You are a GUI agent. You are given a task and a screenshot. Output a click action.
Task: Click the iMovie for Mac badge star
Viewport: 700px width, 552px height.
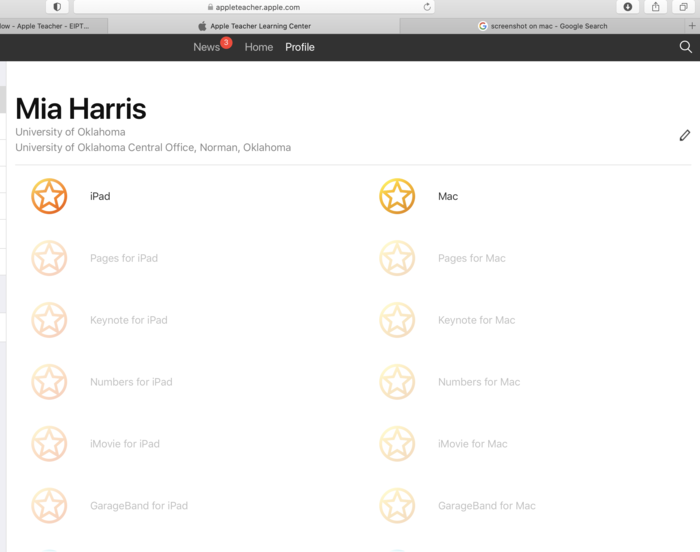(397, 444)
